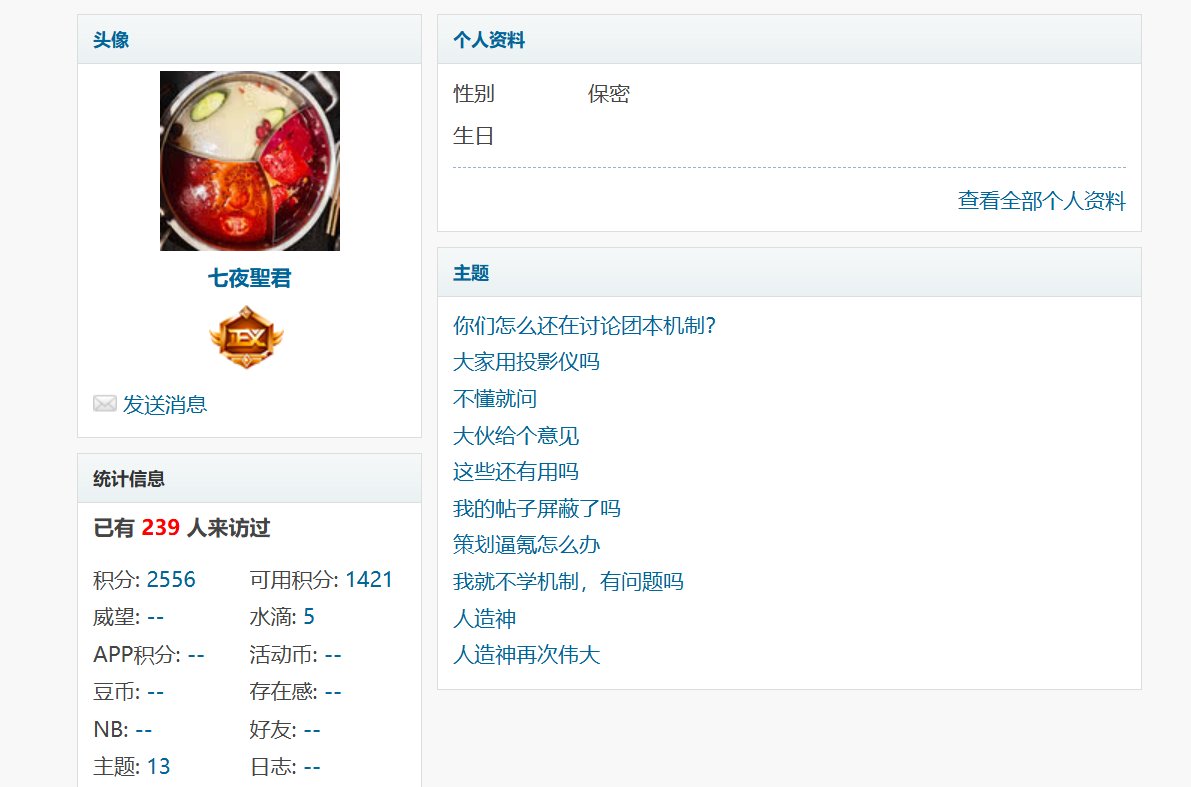Open the hotpot avatar image
This screenshot has height=787, width=1191.
tap(250, 161)
